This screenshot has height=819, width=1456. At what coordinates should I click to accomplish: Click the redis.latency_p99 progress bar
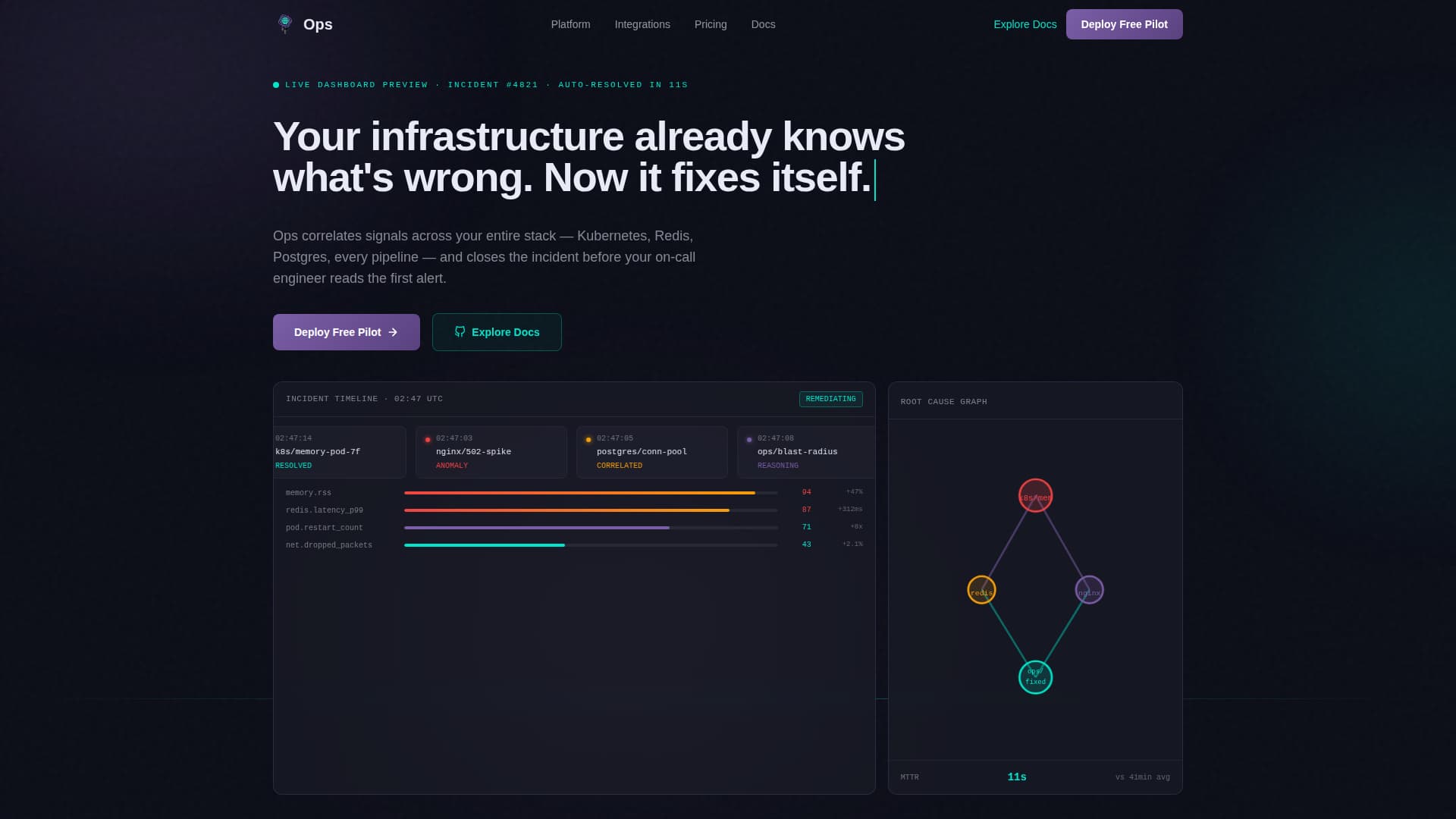click(591, 510)
